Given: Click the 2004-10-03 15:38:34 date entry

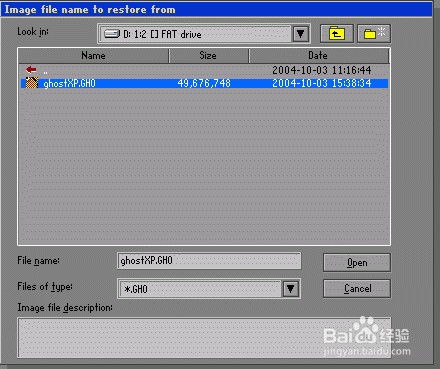Looking at the screenshot, I should (322, 83).
